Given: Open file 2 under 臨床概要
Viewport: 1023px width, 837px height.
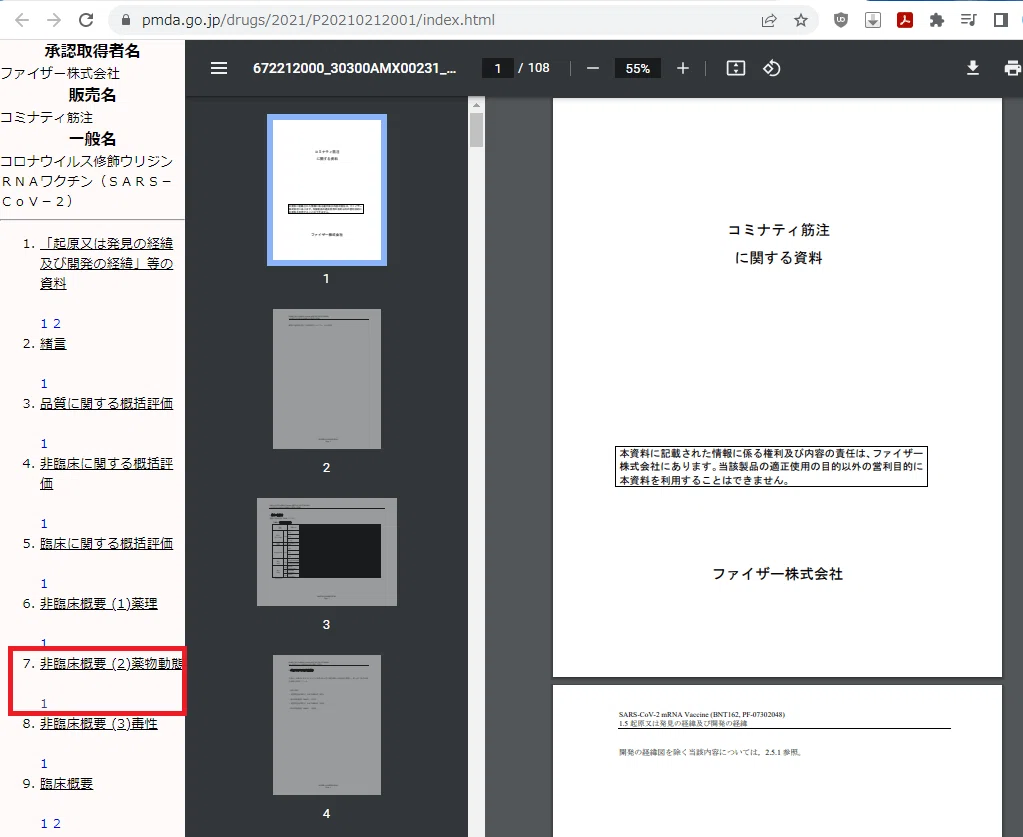Looking at the screenshot, I should pos(57,824).
